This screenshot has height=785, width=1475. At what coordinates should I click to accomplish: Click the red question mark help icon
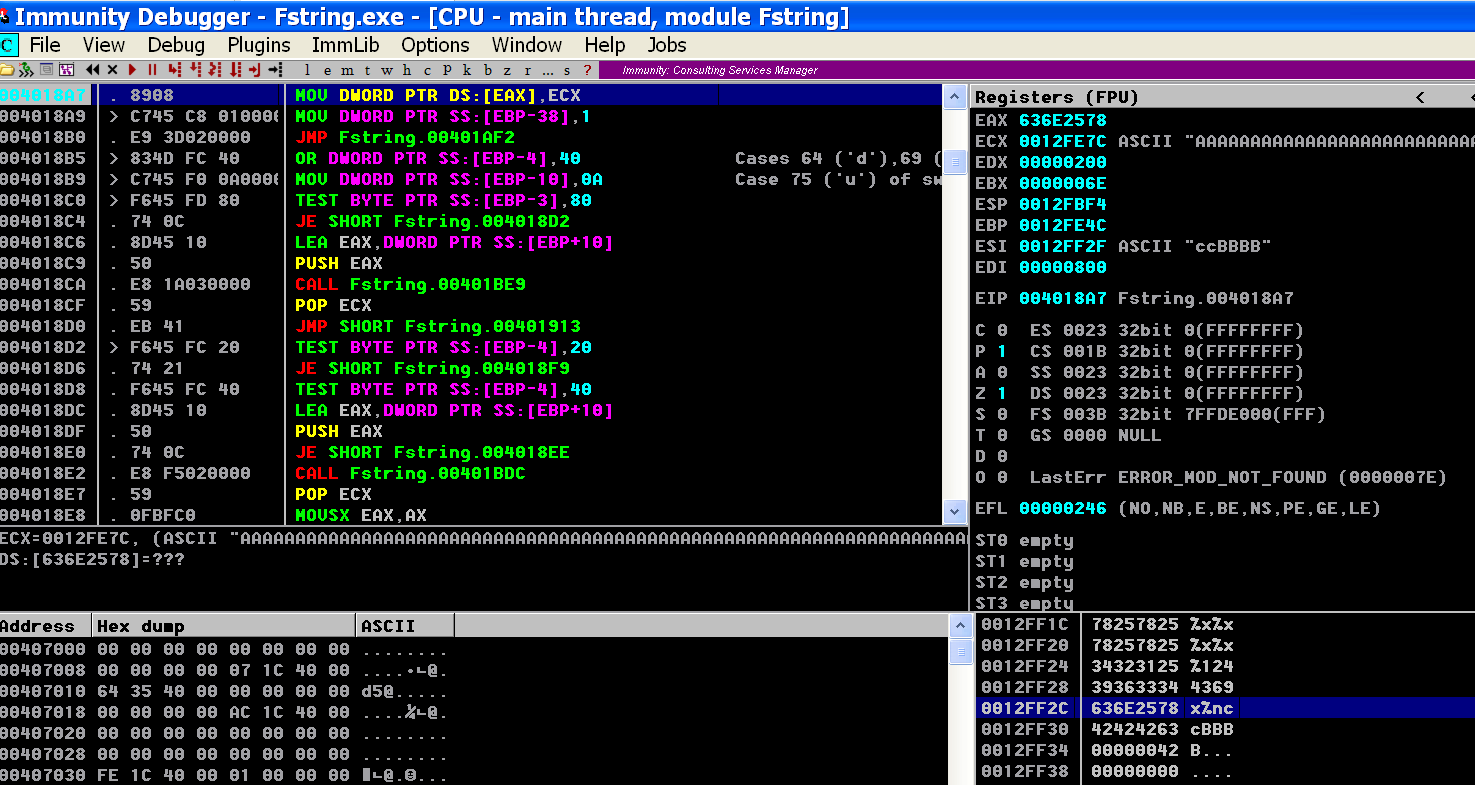pyautogui.click(x=587, y=70)
